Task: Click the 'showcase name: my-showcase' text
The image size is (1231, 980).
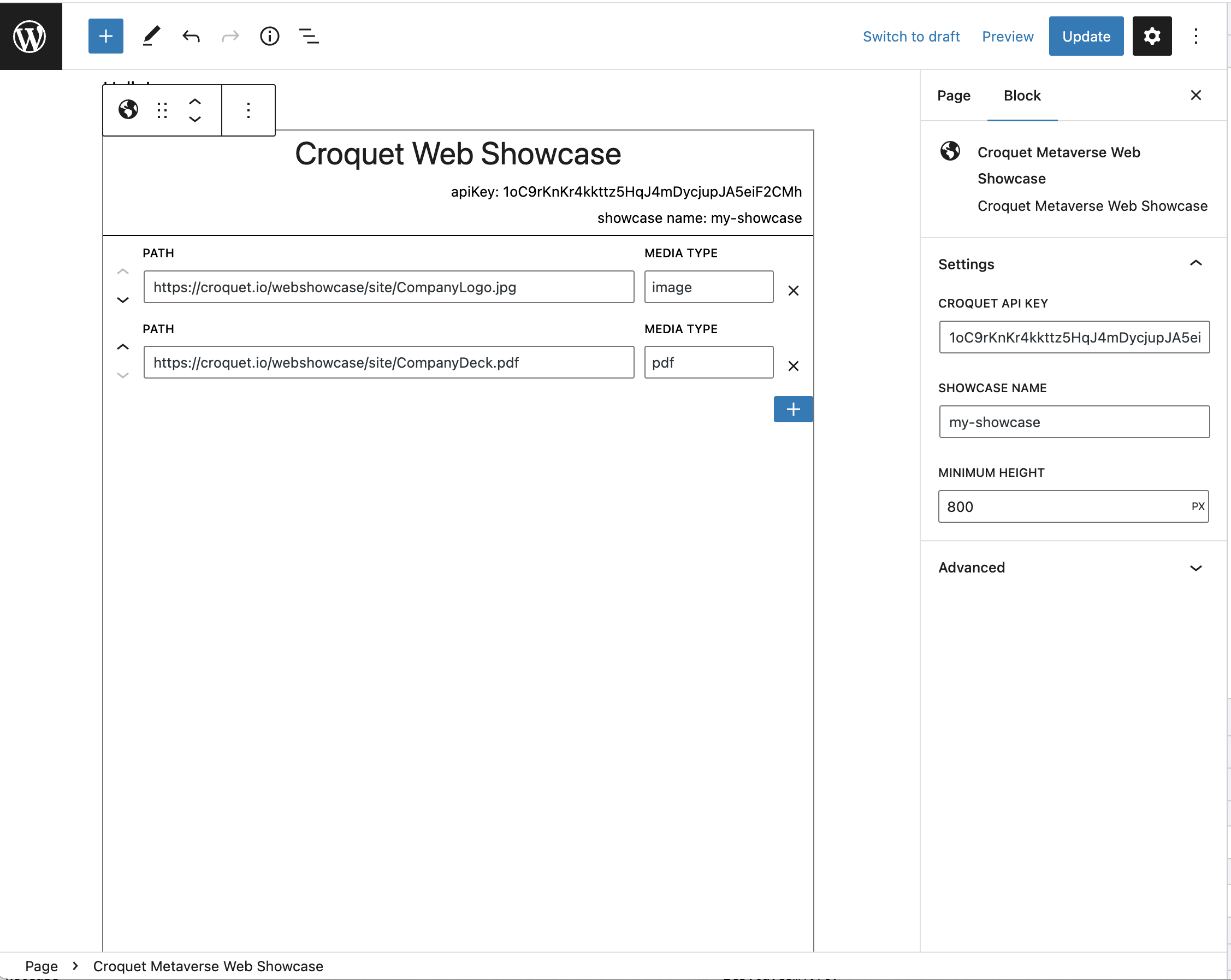Action: 700,218
